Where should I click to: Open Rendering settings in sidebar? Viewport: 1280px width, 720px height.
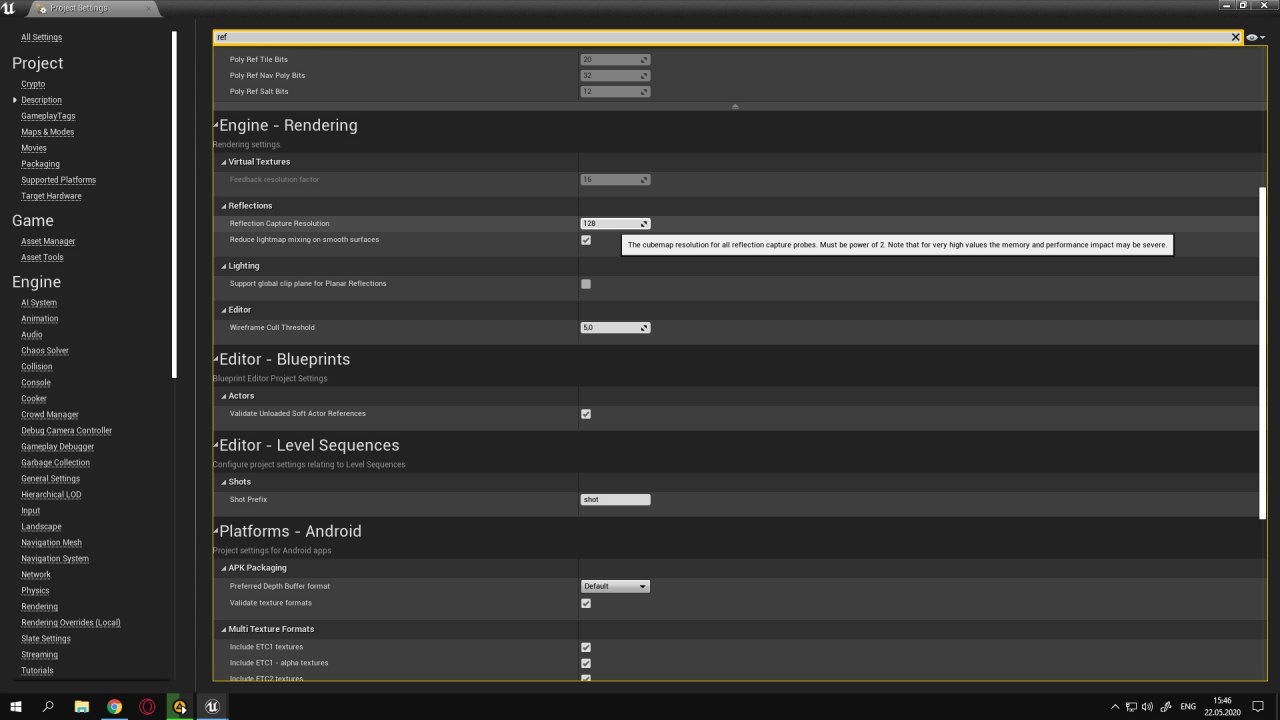point(39,607)
